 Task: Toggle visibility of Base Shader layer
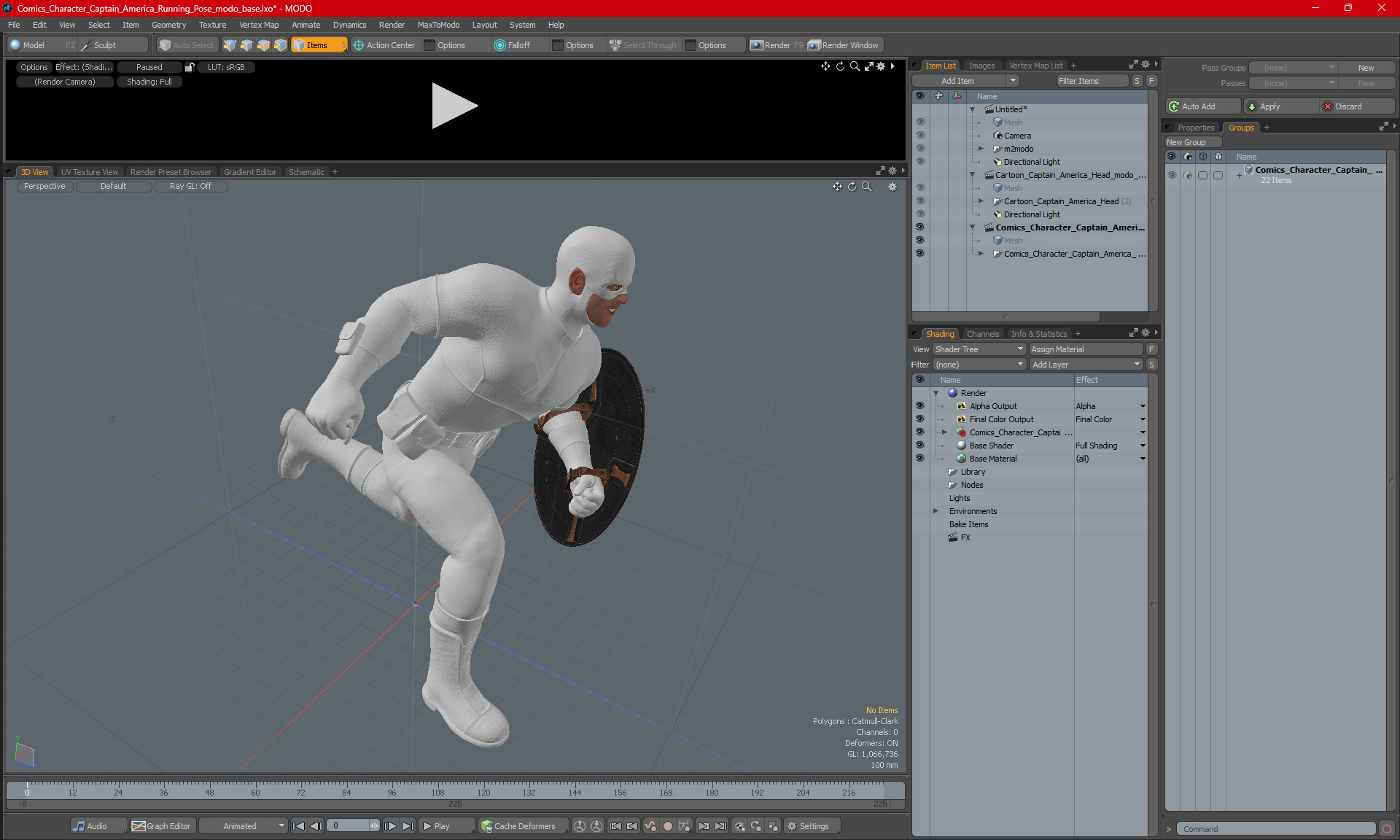click(x=919, y=445)
